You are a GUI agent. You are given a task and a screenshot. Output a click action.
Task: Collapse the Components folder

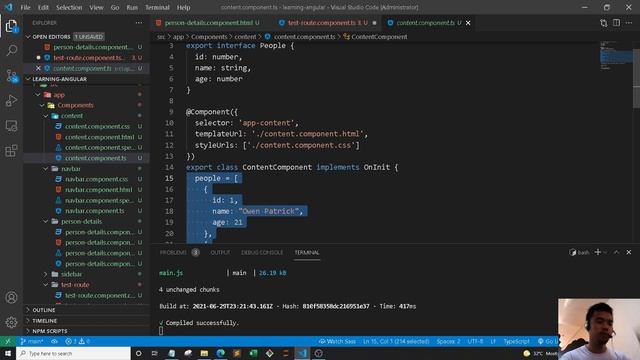pyautogui.click(x=42, y=105)
